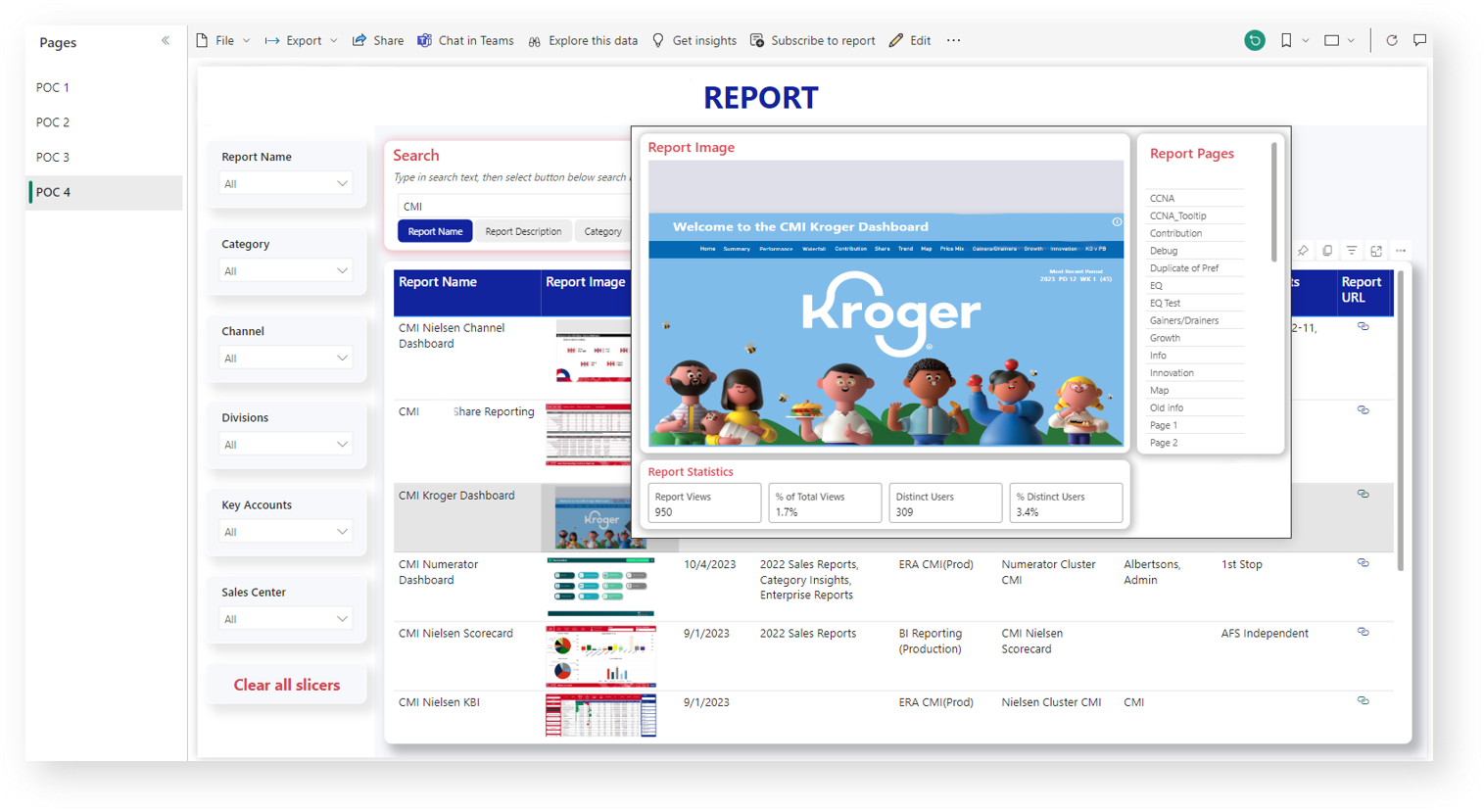
Task: Open the filter icon above table
Action: pos(1352,251)
